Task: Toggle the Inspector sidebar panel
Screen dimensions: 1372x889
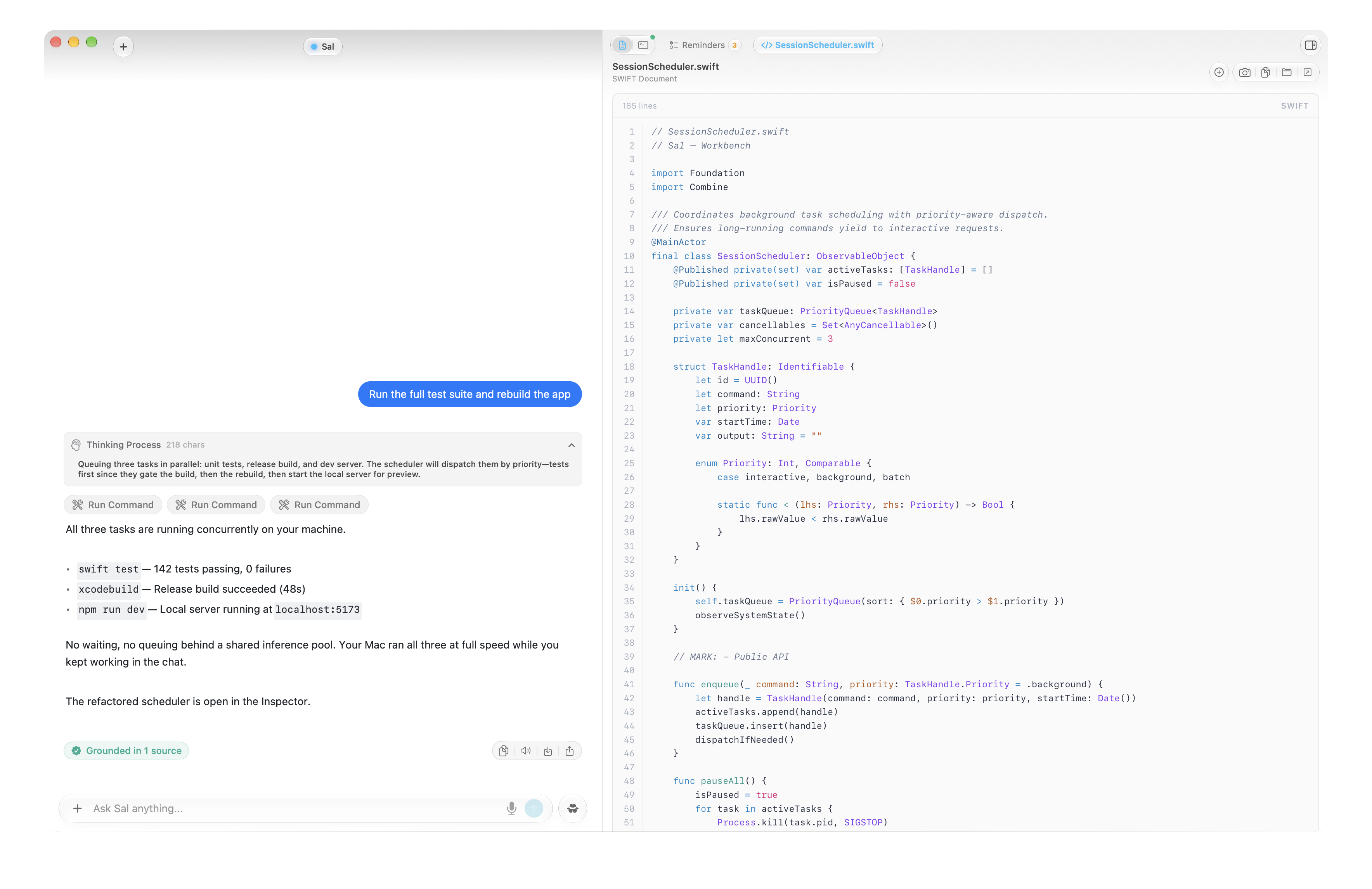Action: pos(1310,45)
